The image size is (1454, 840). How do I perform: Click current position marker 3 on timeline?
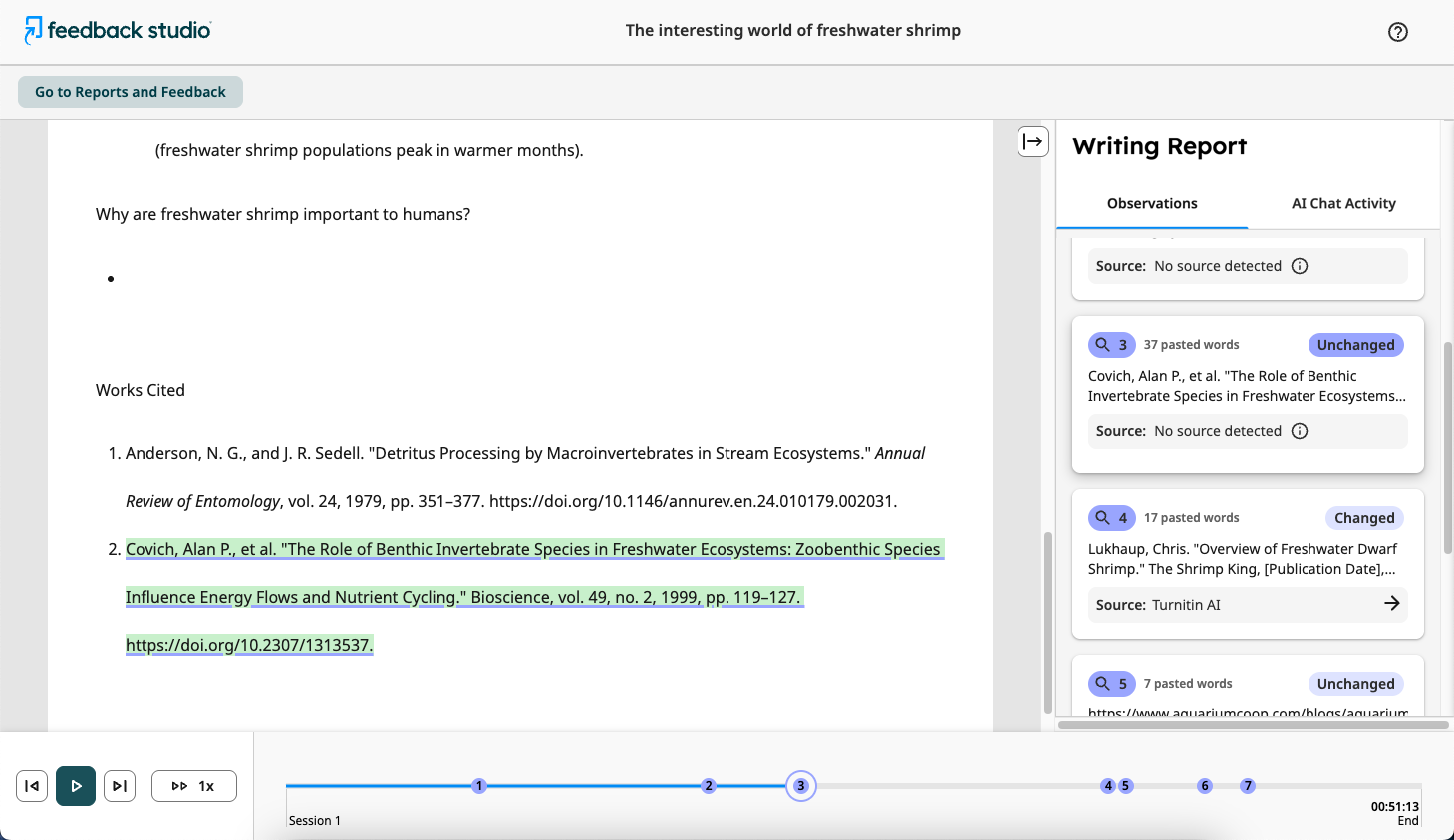[x=801, y=786]
